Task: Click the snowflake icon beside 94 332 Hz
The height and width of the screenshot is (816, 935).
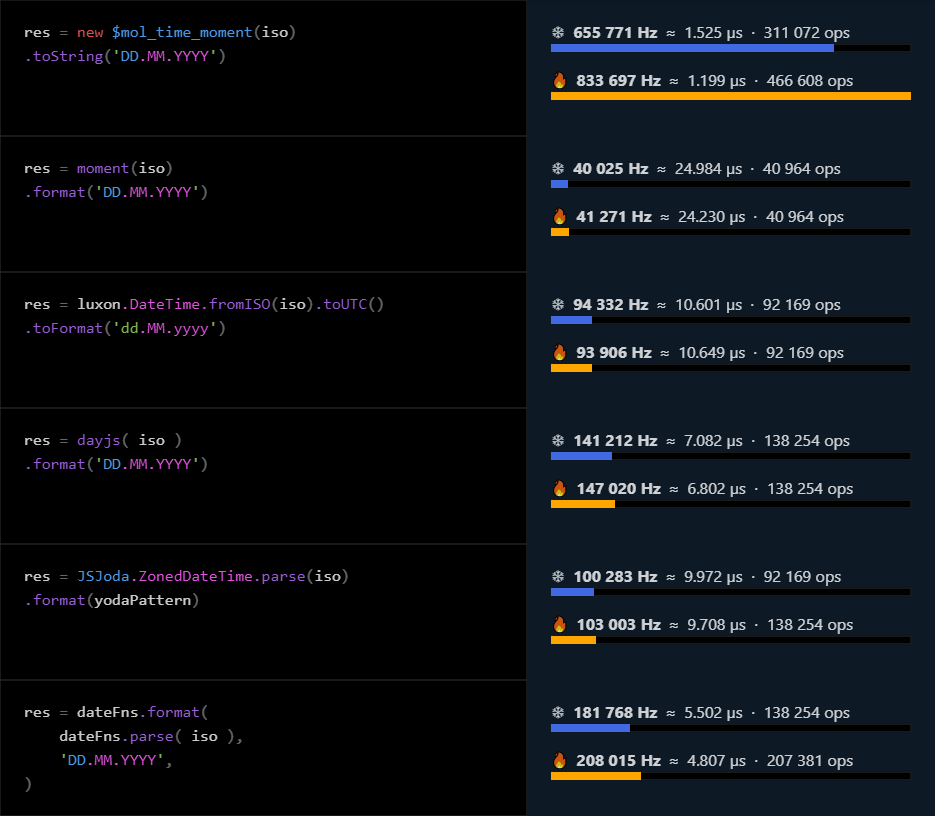Action: click(558, 305)
